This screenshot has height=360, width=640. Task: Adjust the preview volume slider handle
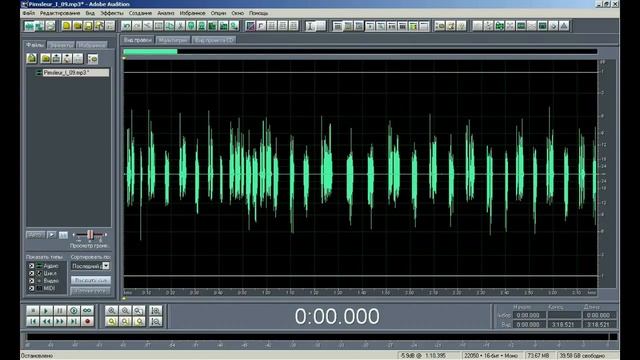coord(90,235)
